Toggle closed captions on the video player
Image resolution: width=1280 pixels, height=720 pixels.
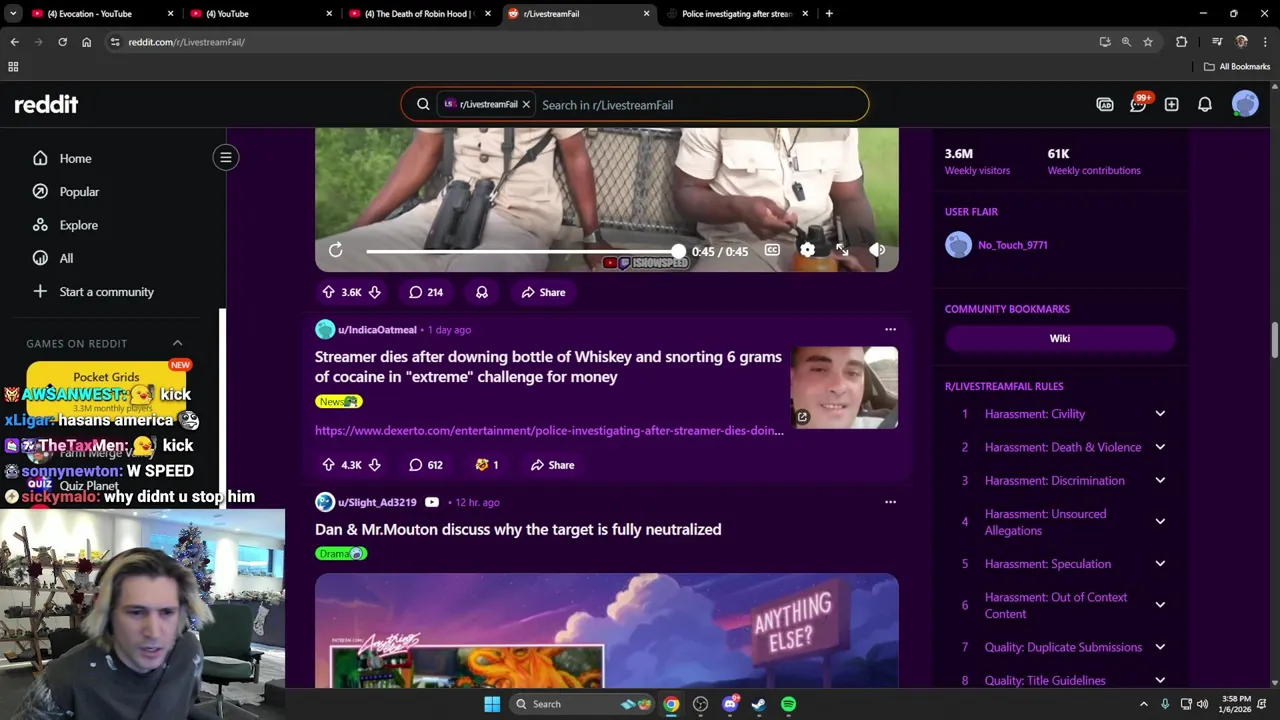[772, 250]
